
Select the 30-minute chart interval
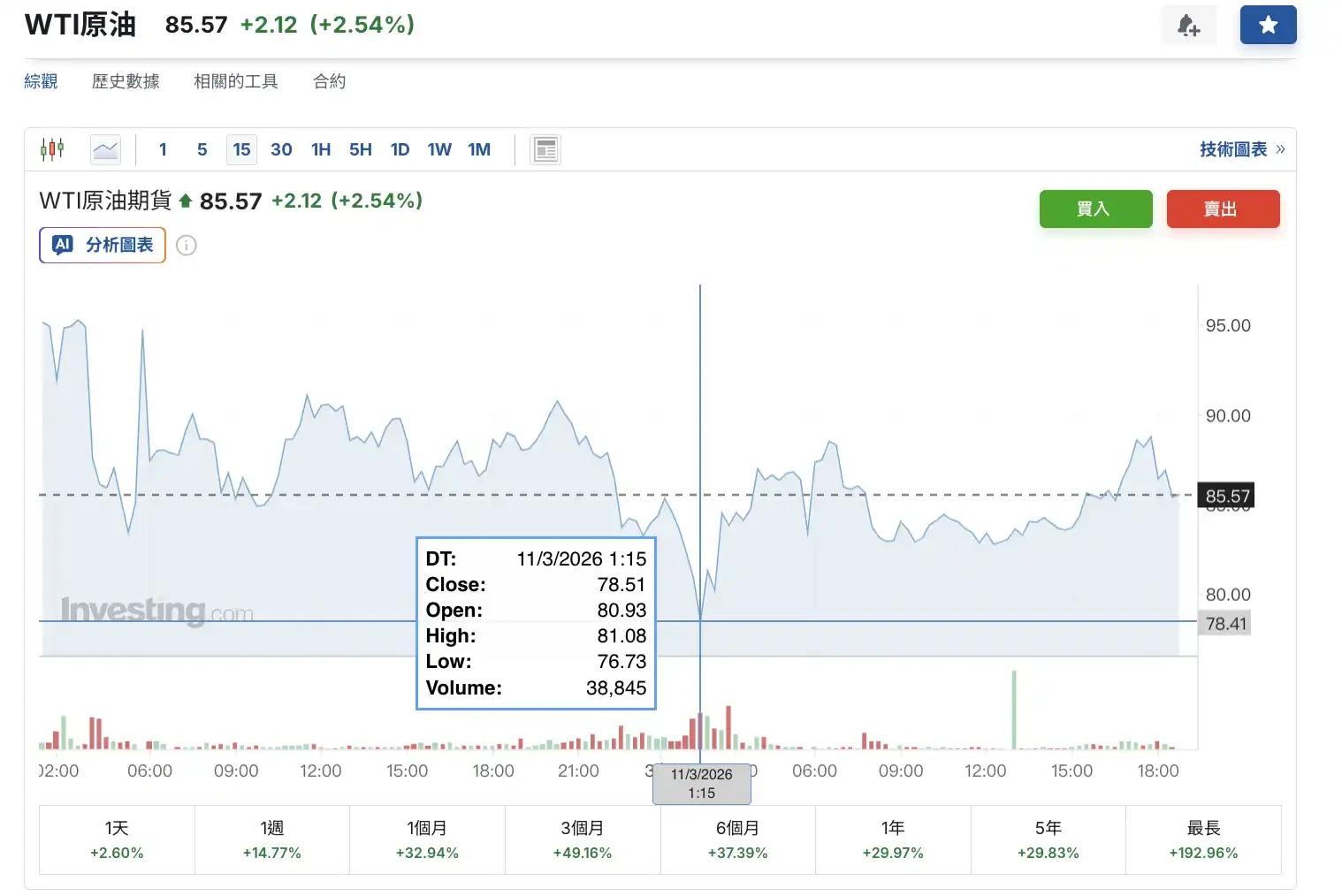tap(281, 149)
